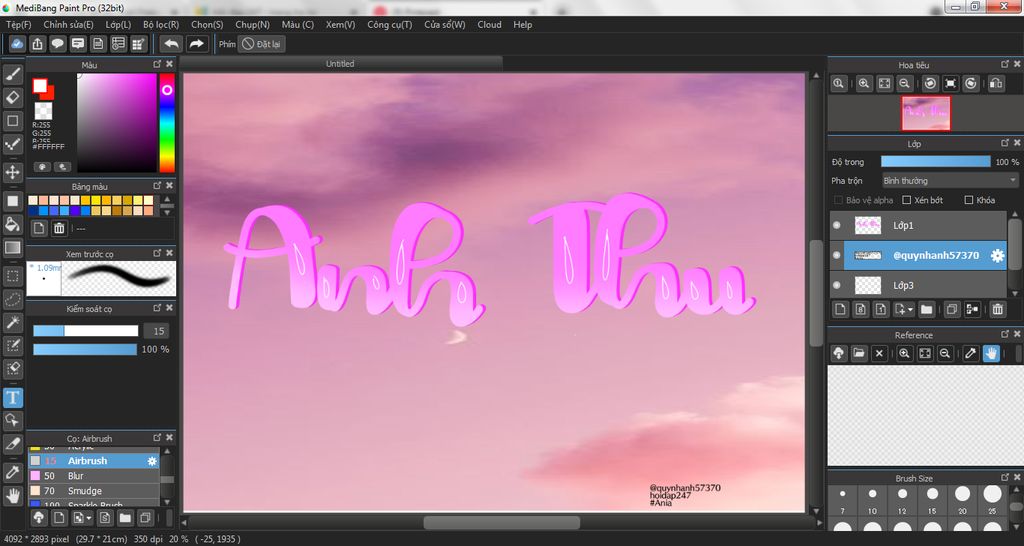This screenshot has height=546, width=1024.
Task: Open the Pha trộn blend mode dropdown
Action: (950, 180)
